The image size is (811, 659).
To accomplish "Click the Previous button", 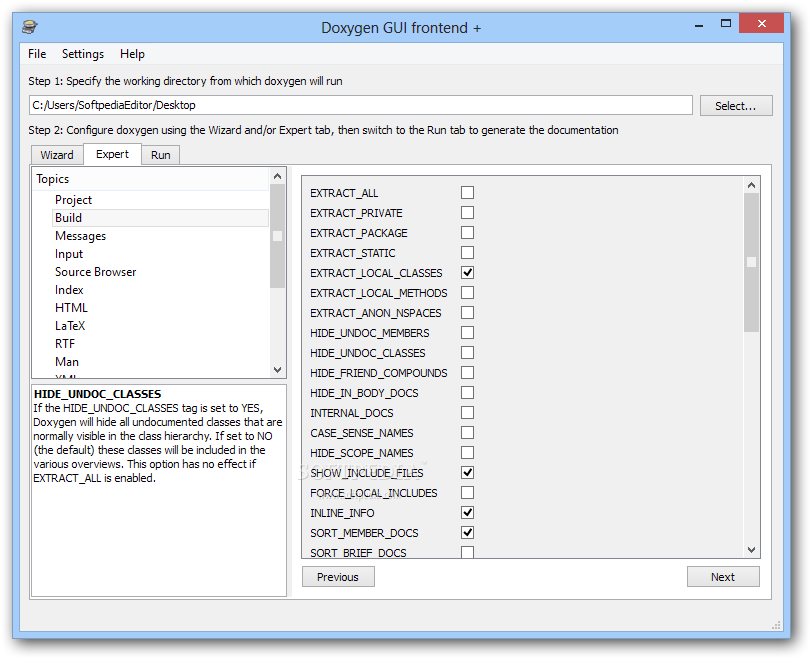I will [338, 577].
